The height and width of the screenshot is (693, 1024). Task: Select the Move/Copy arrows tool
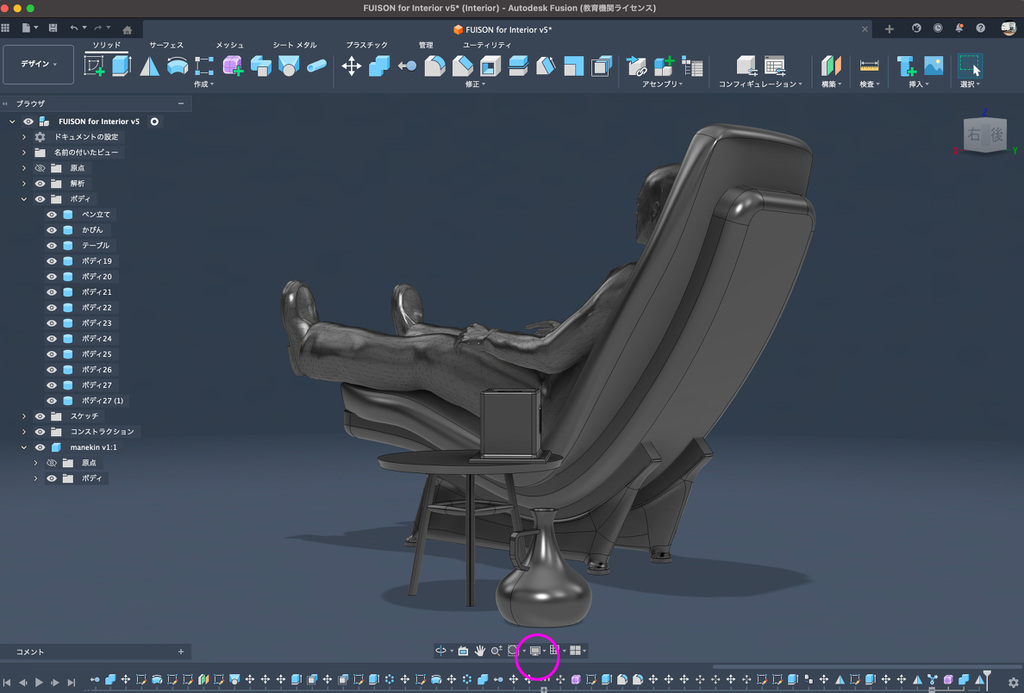351,66
